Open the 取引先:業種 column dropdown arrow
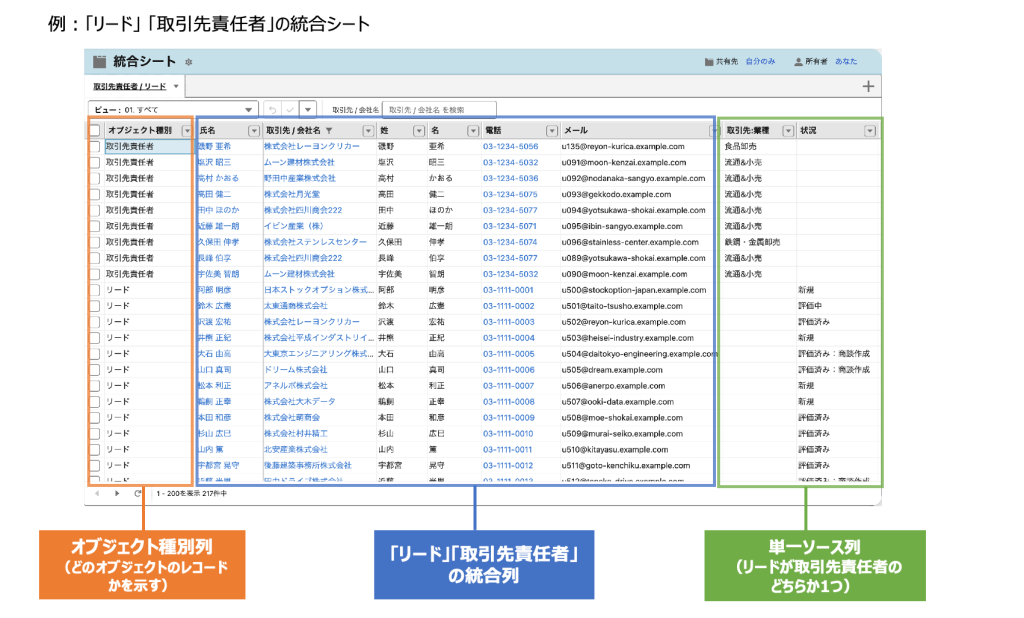Screen dimensions: 1024x618 coord(788,131)
